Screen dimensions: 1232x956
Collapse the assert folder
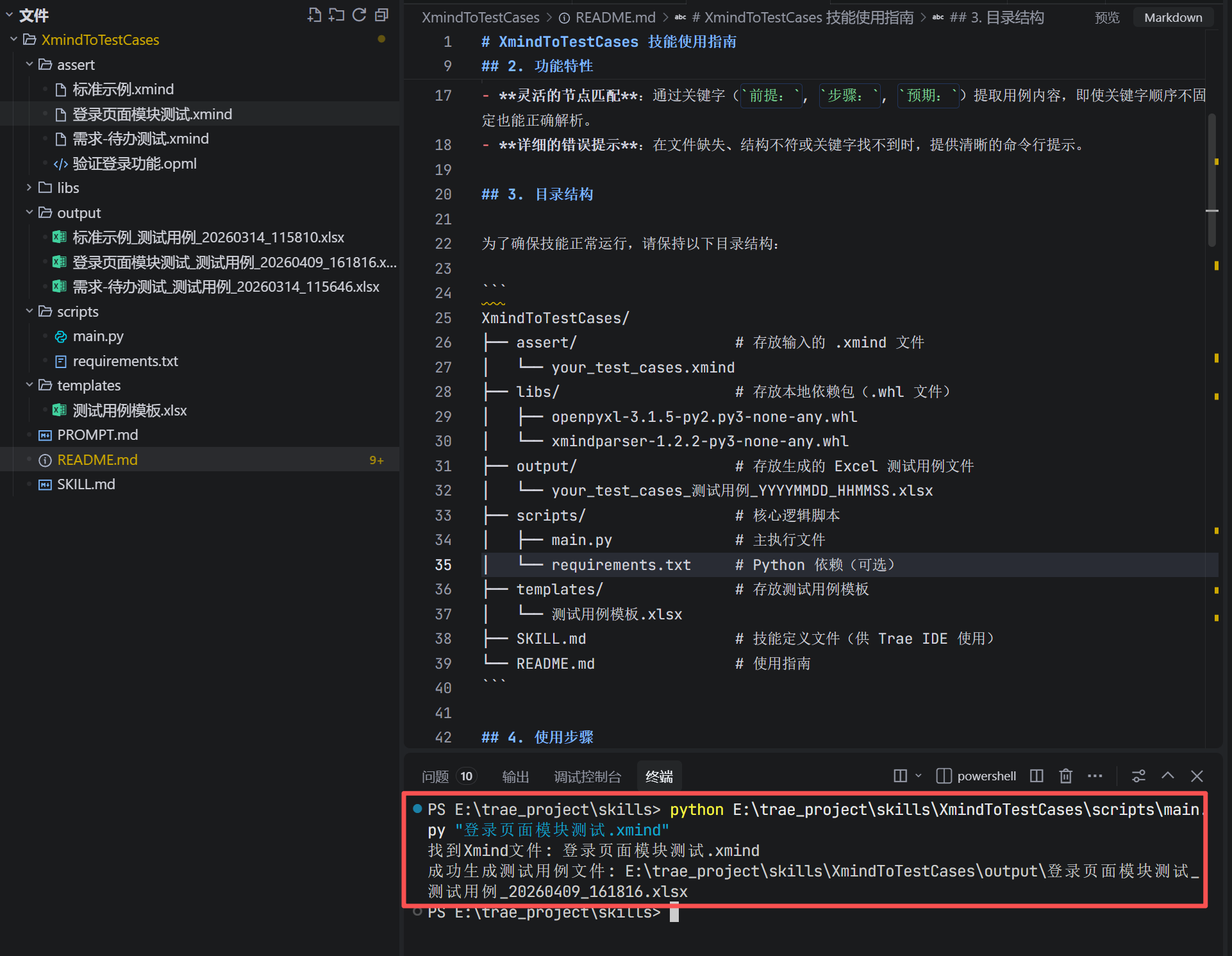(29, 65)
